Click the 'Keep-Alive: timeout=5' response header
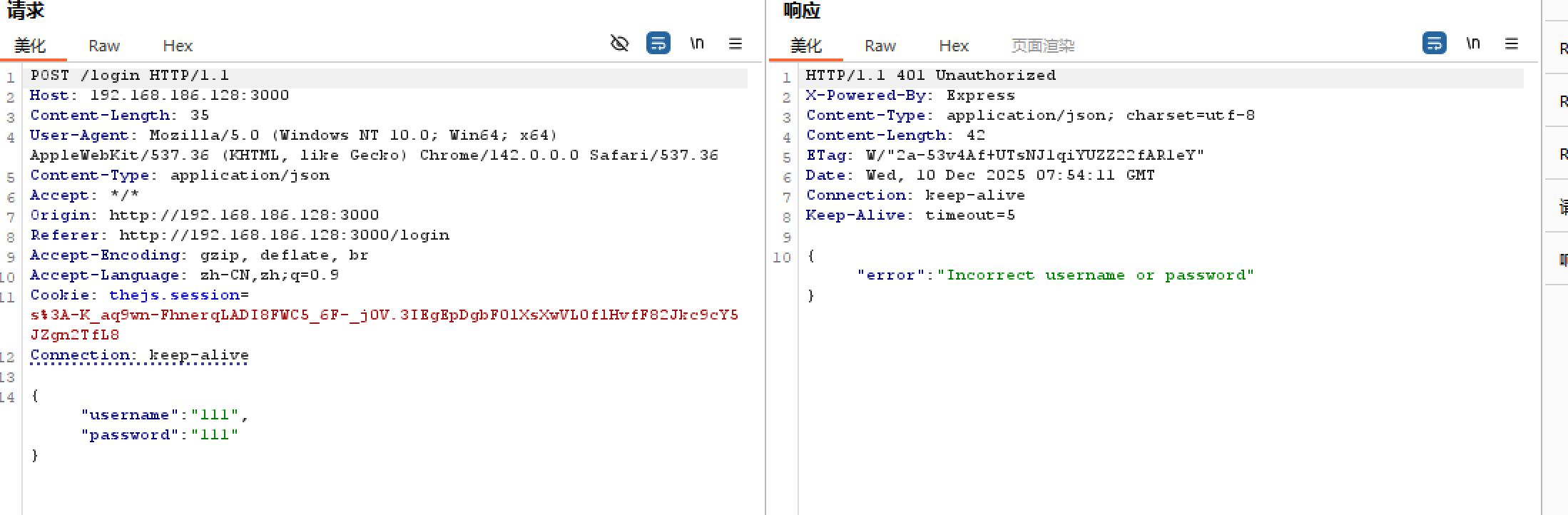 tap(911, 215)
